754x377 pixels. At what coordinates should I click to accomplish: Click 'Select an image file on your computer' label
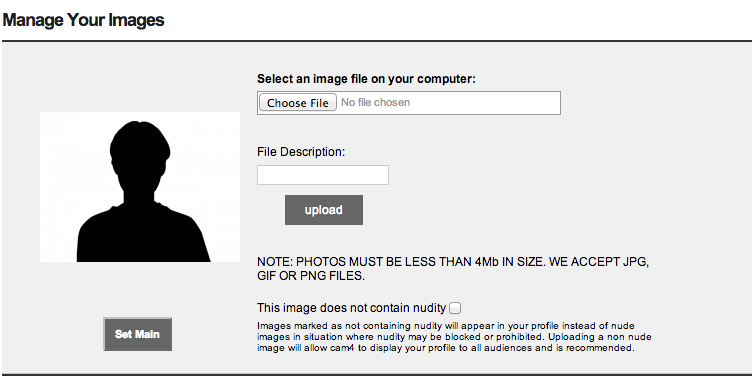click(366, 79)
